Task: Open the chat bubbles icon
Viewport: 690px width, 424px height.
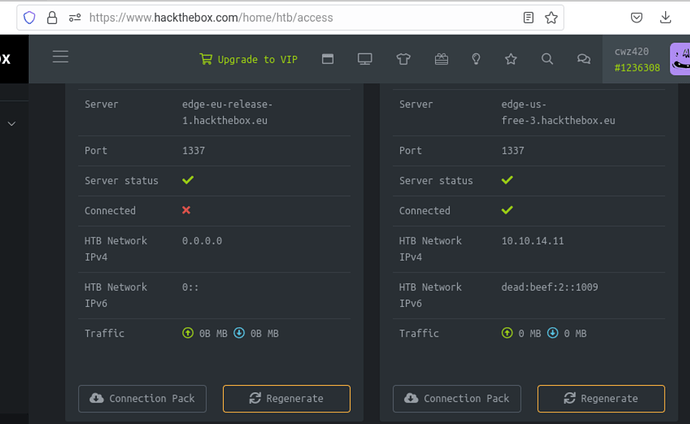Action: (x=583, y=59)
